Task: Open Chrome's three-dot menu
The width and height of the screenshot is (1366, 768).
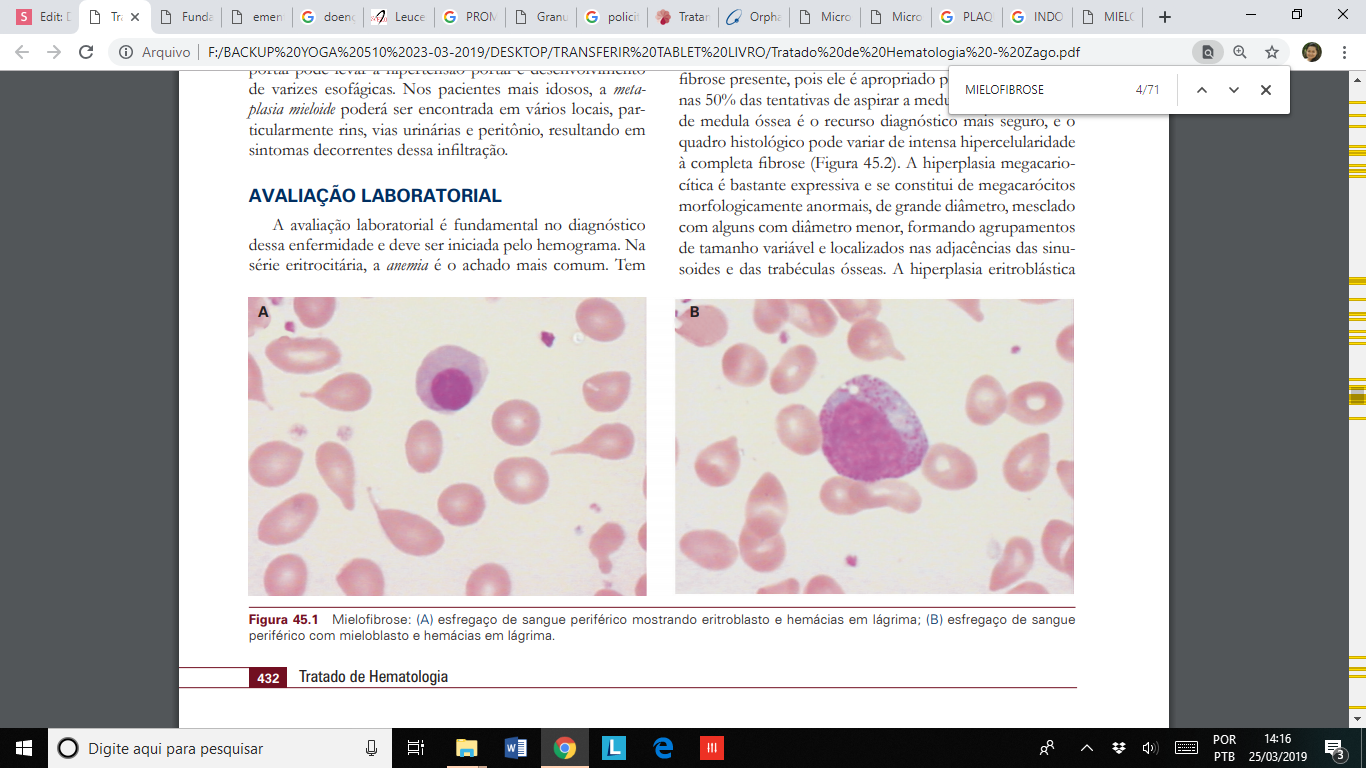Action: 1343,52
